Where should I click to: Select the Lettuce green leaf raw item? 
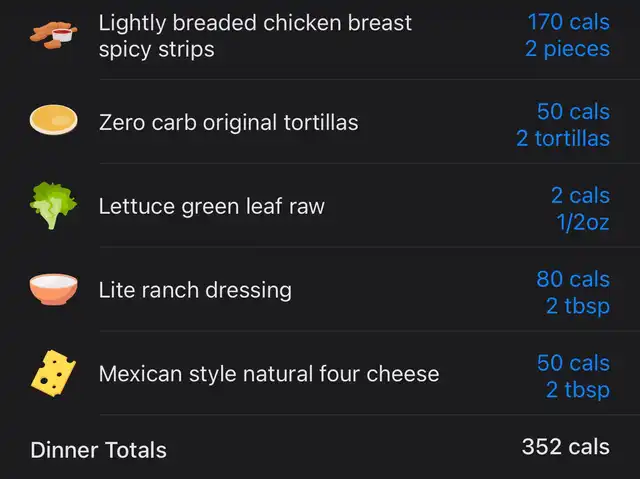pyautogui.click(x=211, y=206)
